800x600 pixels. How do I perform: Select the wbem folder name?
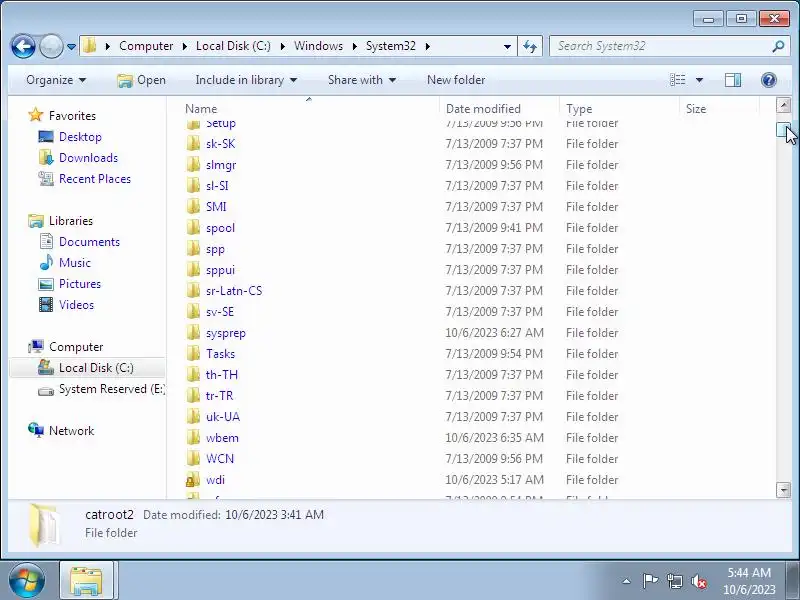pyautogui.click(x=222, y=438)
